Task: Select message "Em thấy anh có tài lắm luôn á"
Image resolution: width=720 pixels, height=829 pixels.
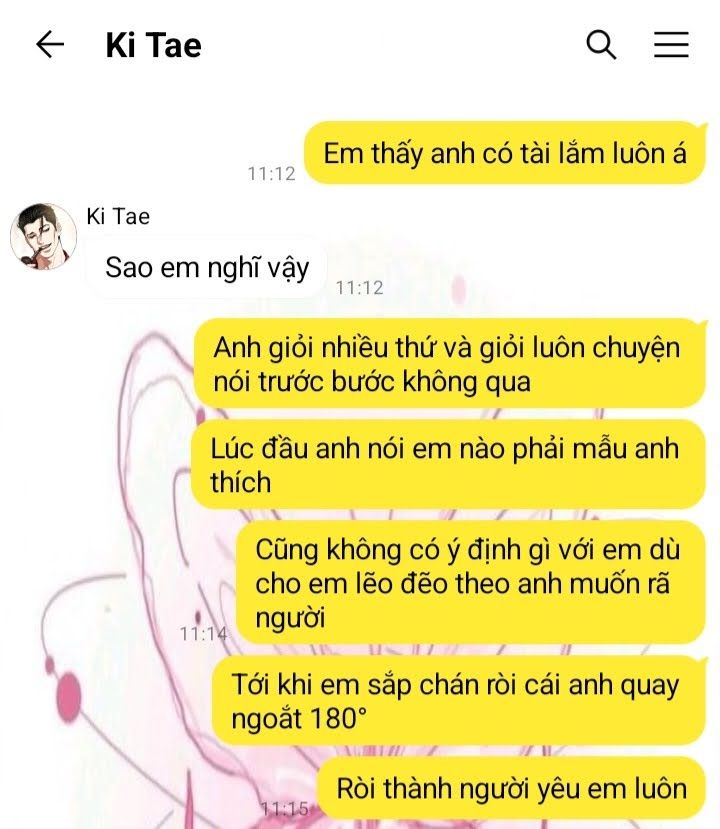Action: pyautogui.click(x=505, y=153)
